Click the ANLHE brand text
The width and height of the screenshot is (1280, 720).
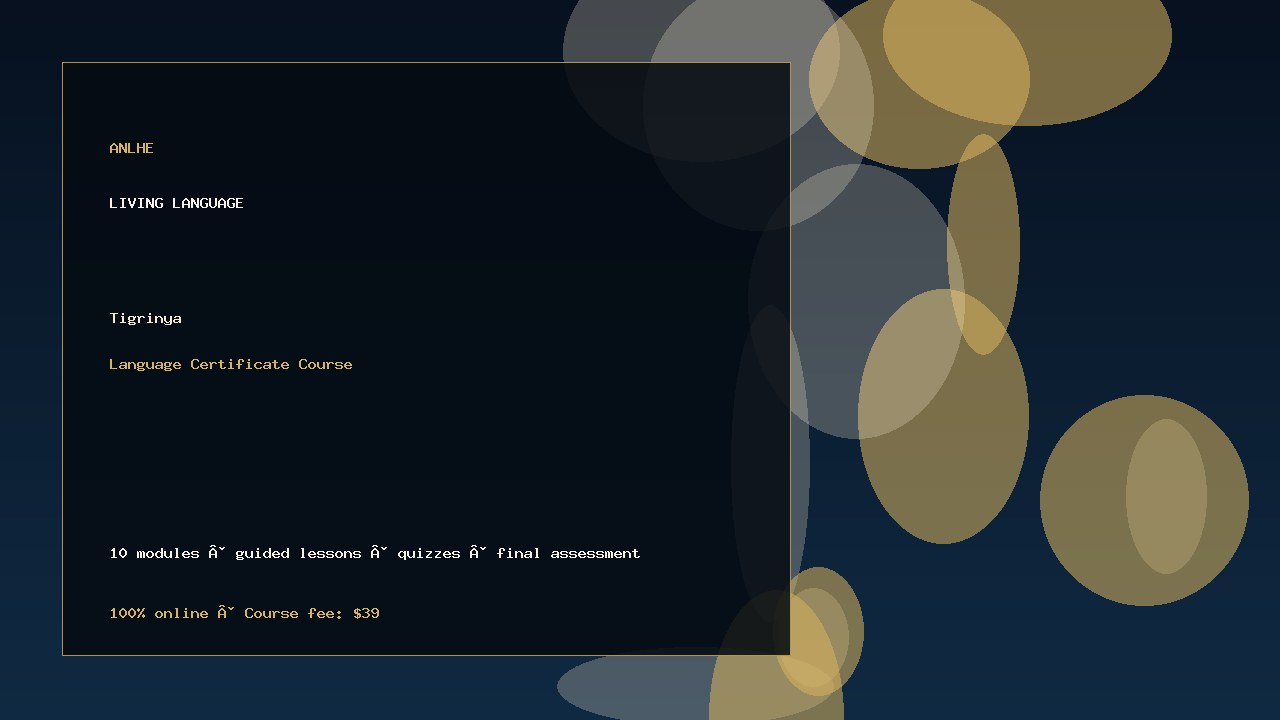click(131, 148)
